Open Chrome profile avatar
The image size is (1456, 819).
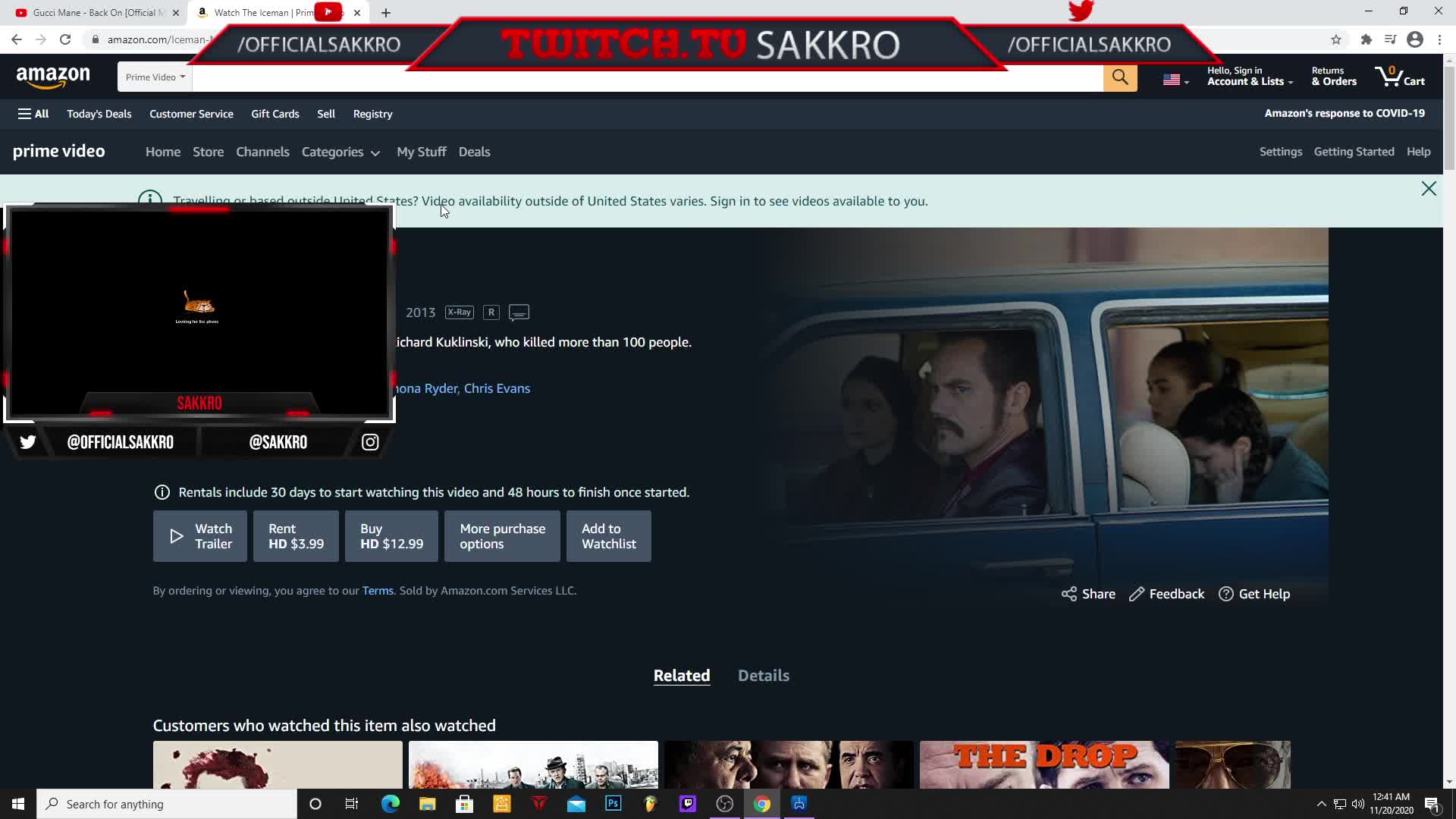(1415, 39)
